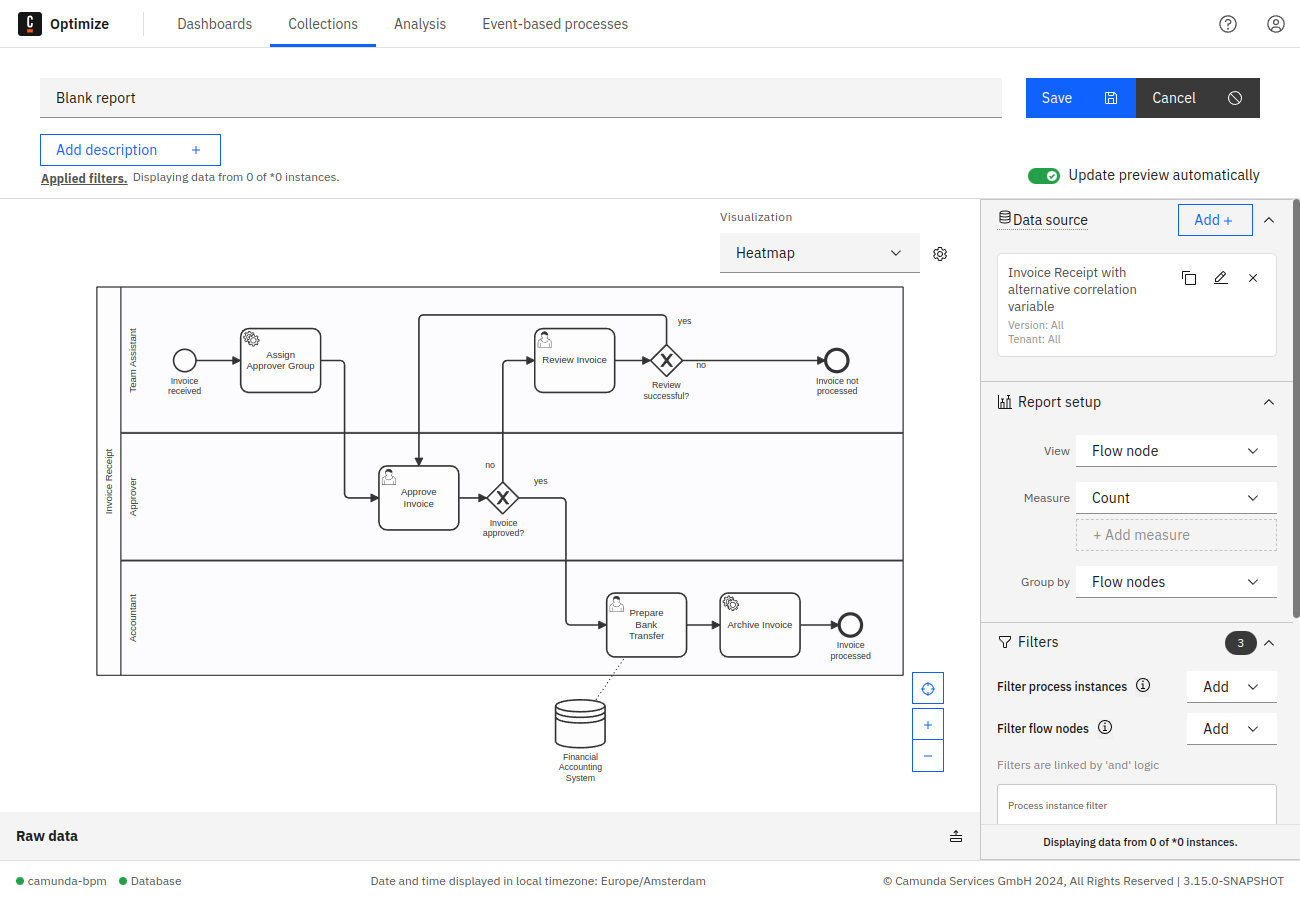Open the Measure Count dropdown
The width and height of the screenshot is (1300, 900).
[x=1176, y=497]
